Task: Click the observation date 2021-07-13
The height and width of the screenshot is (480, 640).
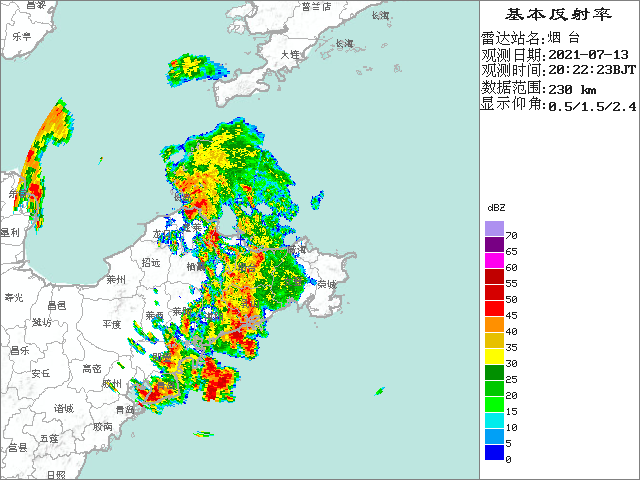Action: coord(588,54)
